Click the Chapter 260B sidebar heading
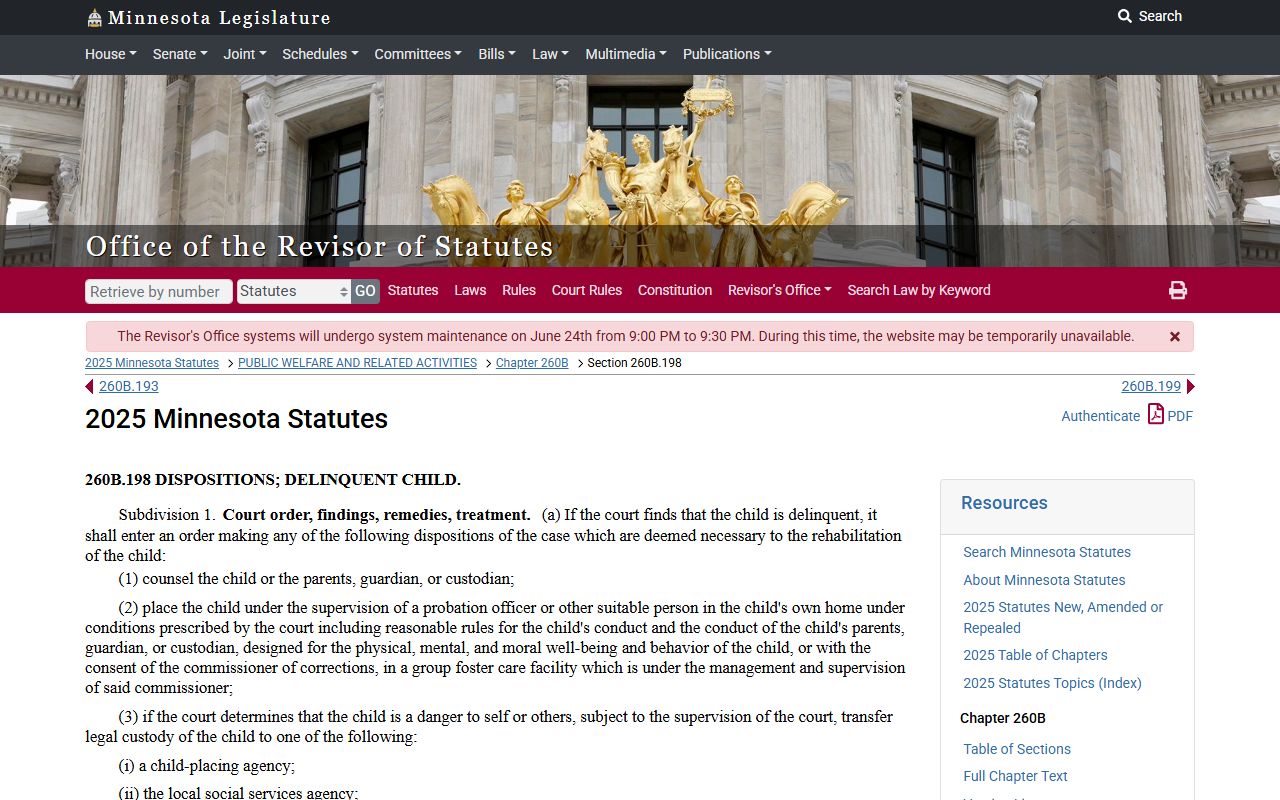The width and height of the screenshot is (1280, 800). click(x=1003, y=718)
